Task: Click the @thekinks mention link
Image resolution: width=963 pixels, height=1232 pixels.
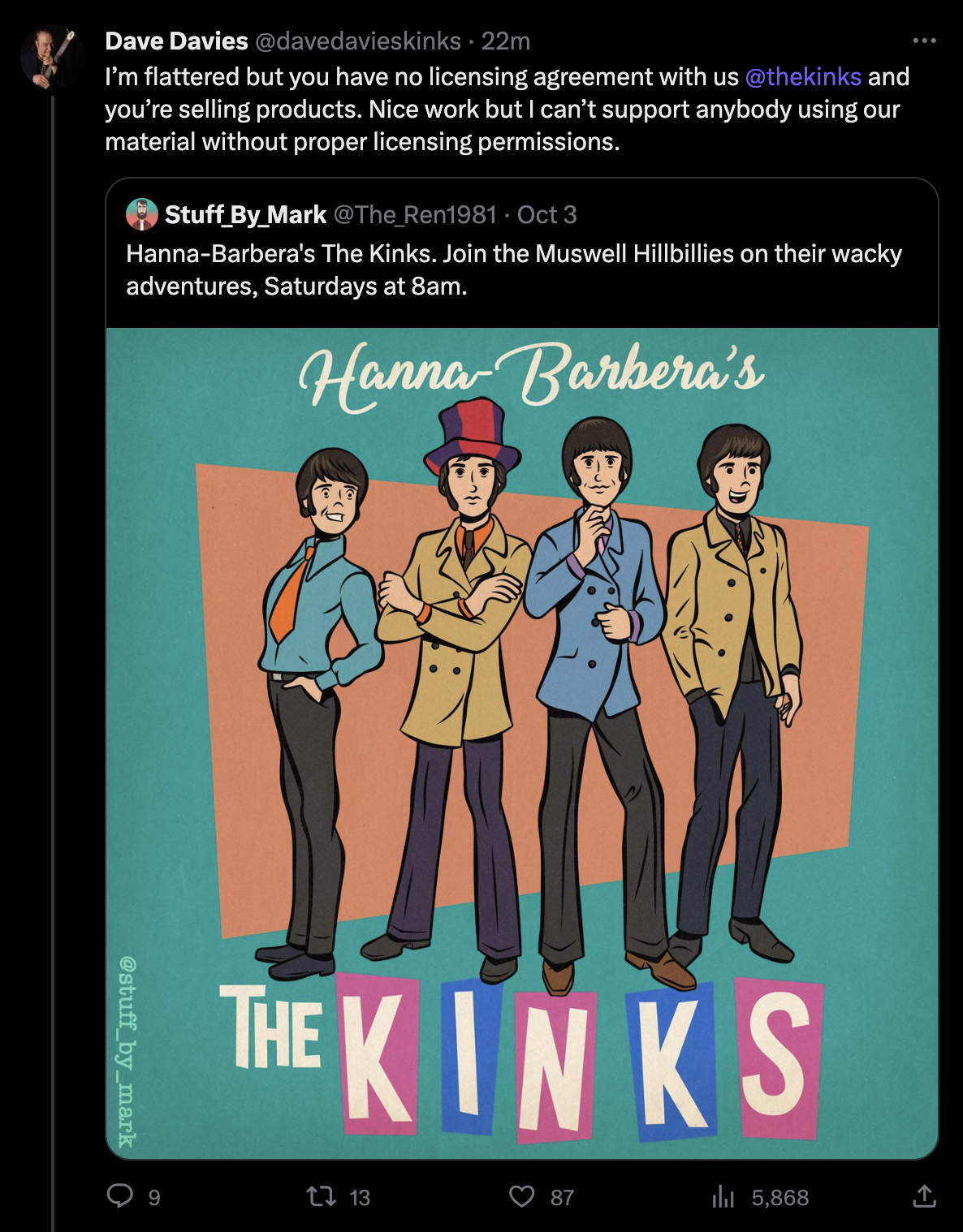Action: pyautogui.click(x=803, y=76)
